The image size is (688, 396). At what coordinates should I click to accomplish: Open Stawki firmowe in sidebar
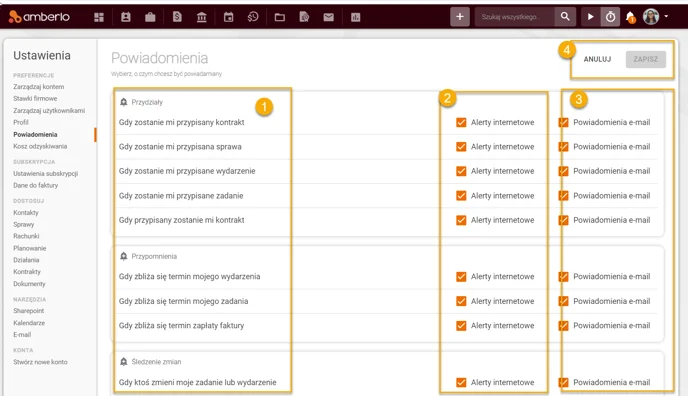35,99
